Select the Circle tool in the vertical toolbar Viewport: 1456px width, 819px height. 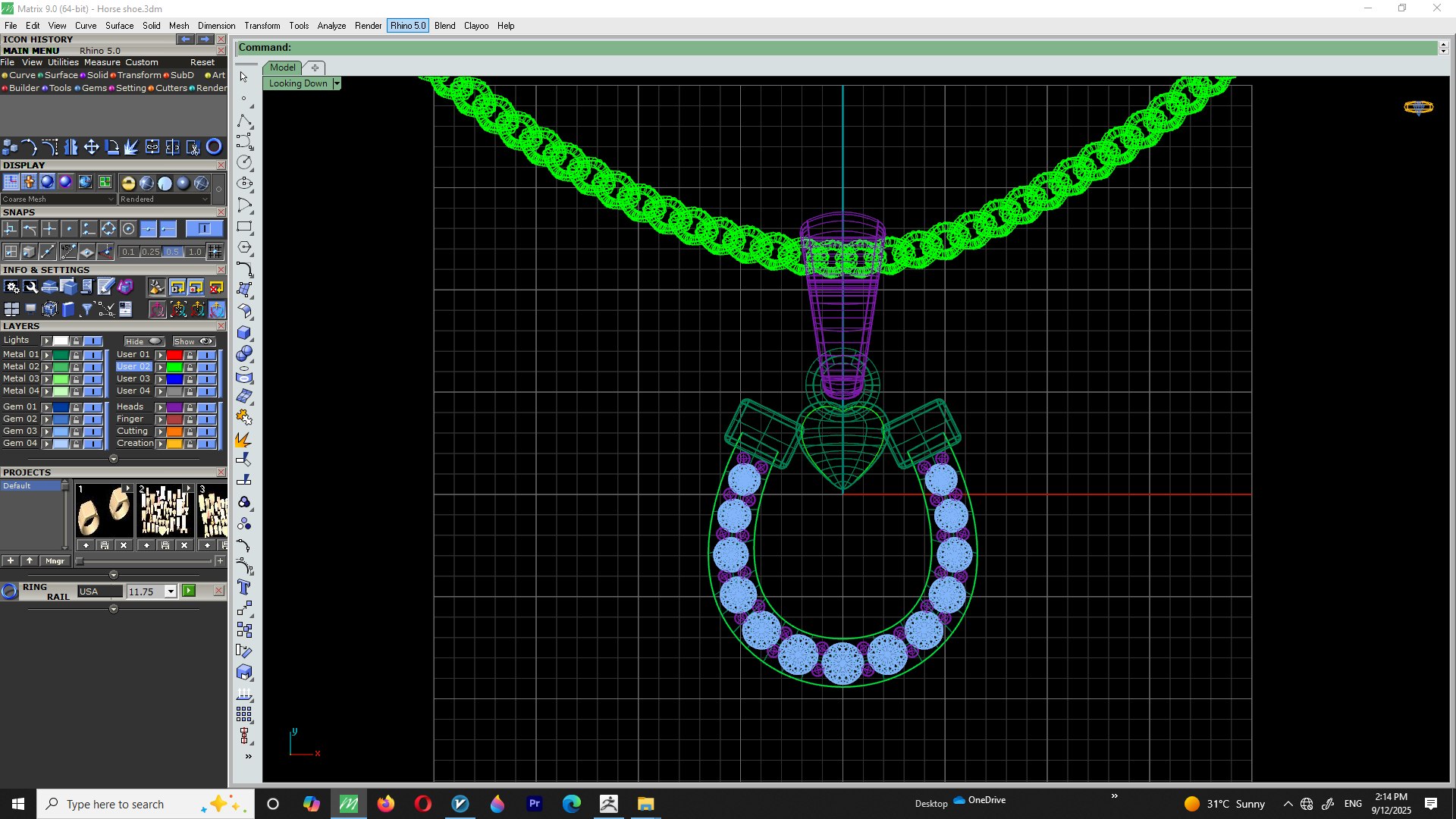coord(244,162)
